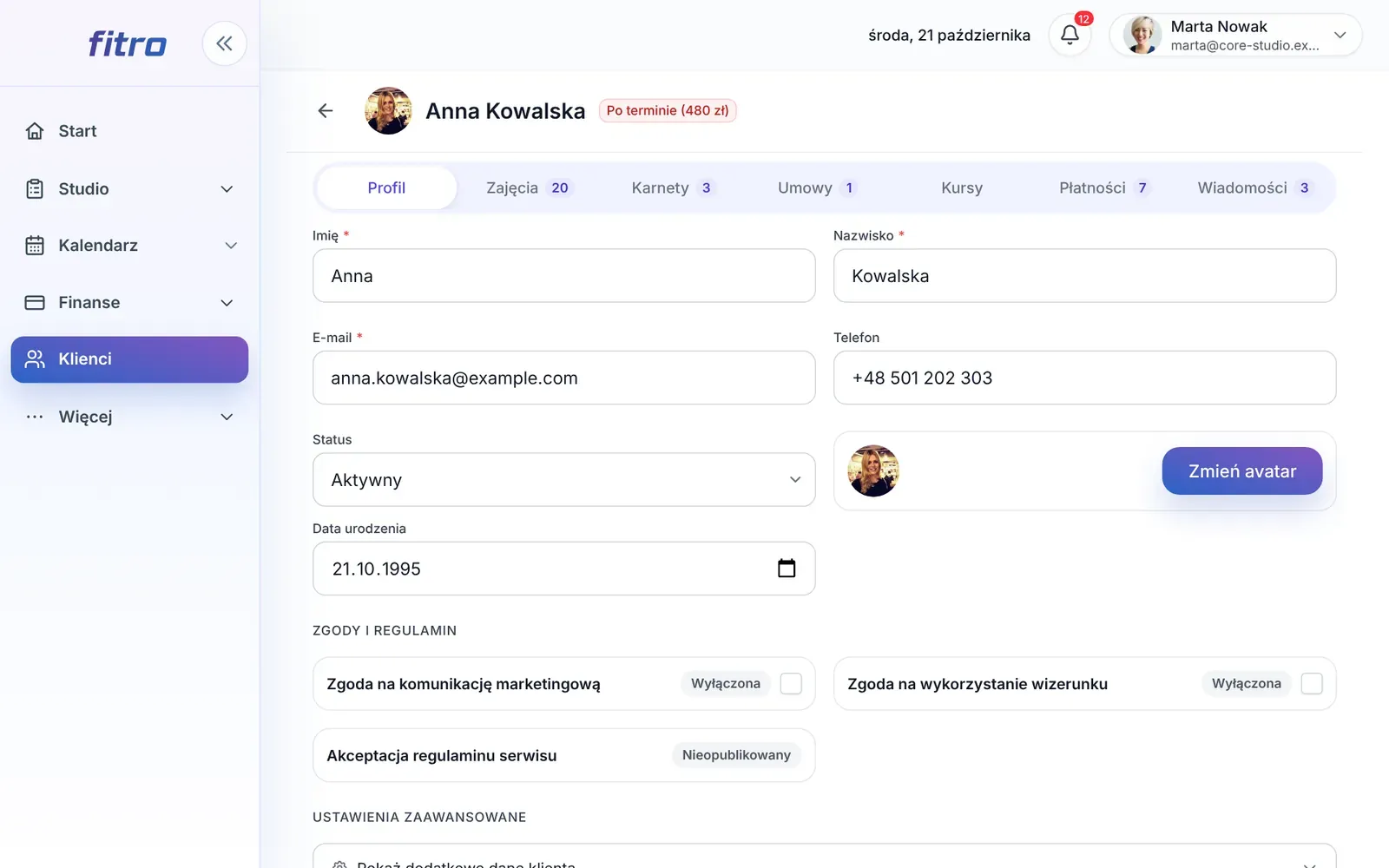Open the Marta Nowak account dropdown

(x=1235, y=35)
